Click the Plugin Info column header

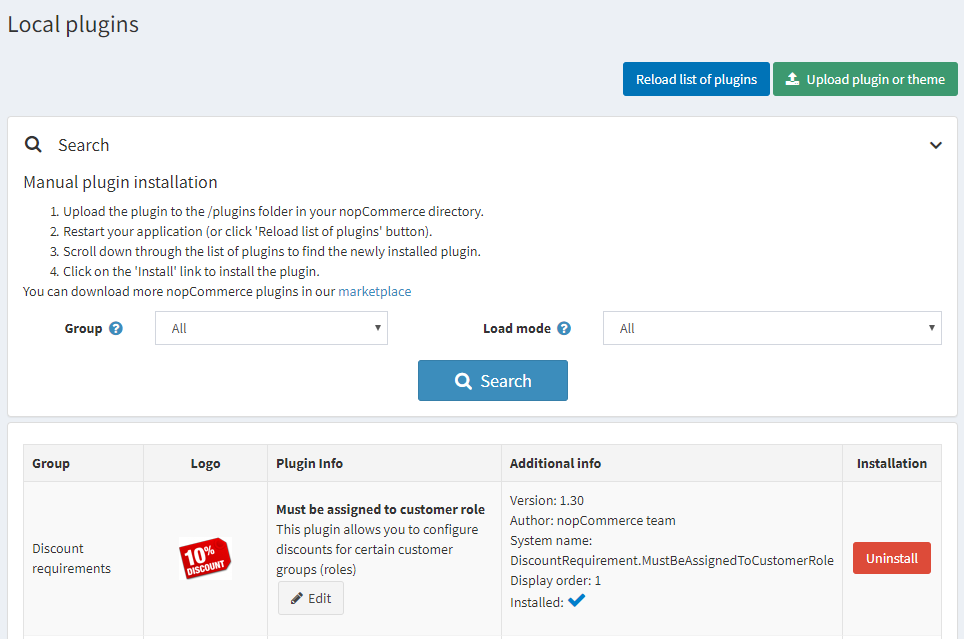(309, 464)
